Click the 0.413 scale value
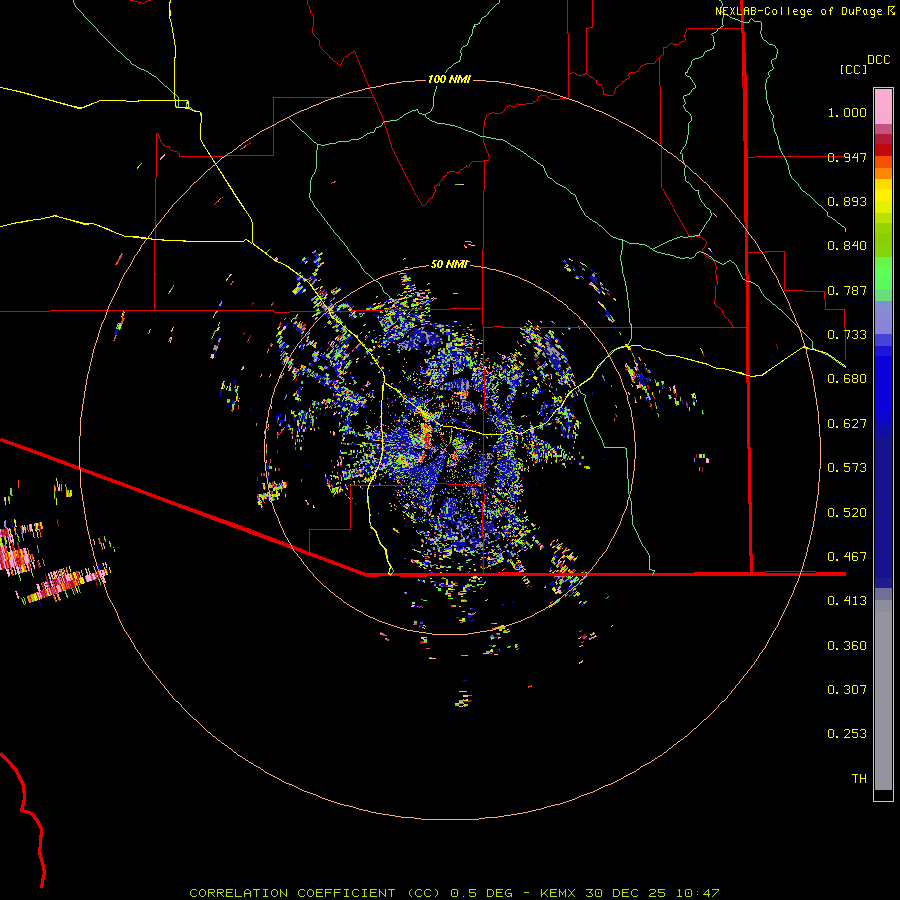Viewport: 900px width, 900px height. tap(847, 601)
